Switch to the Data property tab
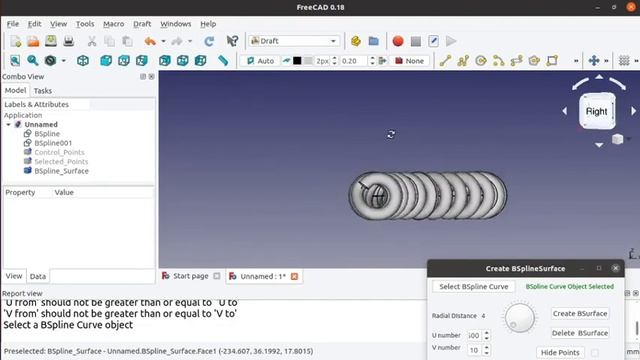This screenshot has height=360, width=640. tap(38, 276)
